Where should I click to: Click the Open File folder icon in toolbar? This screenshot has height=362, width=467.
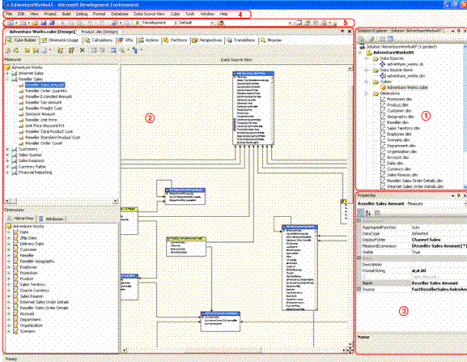tap(35, 23)
